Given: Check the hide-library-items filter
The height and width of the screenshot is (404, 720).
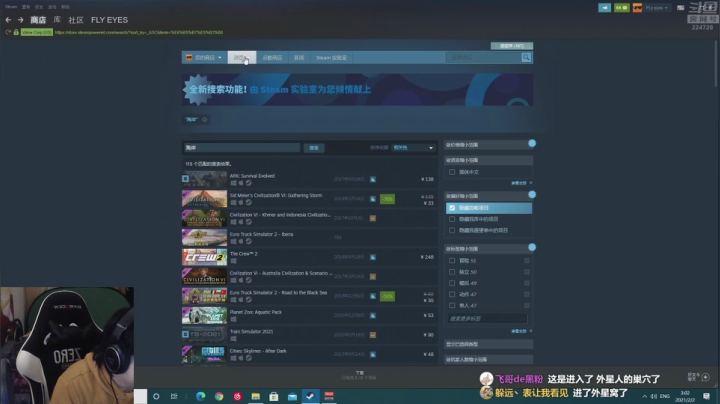Looking at the screenshot, I should click(452, 219).
